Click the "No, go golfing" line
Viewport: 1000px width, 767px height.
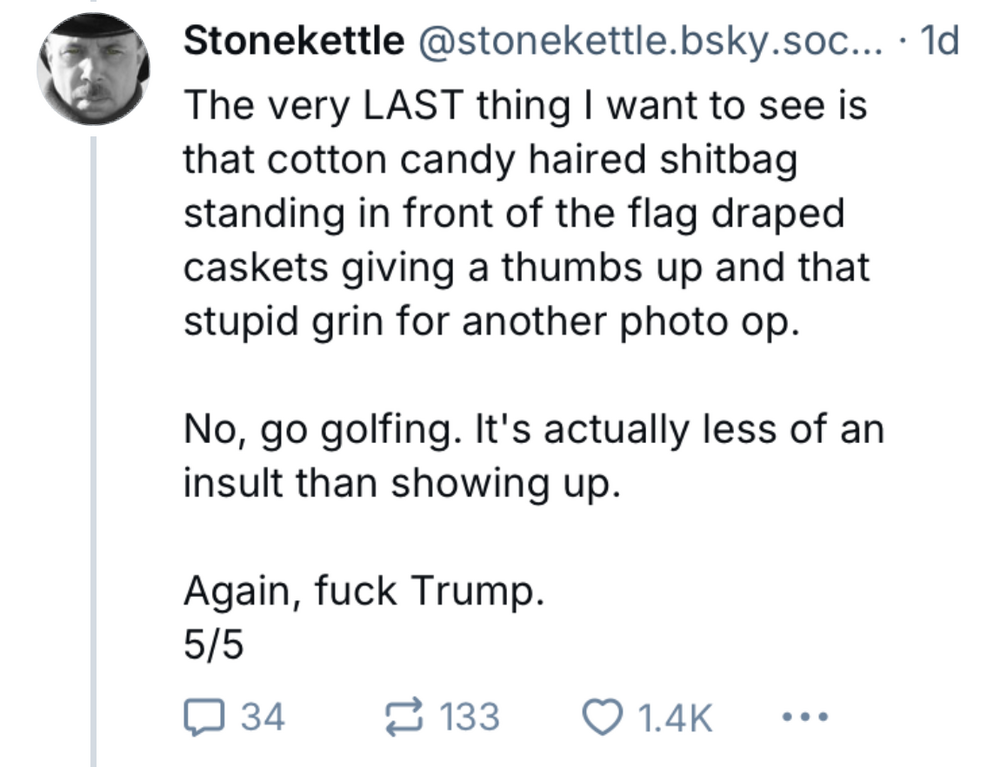click(533, 430)
